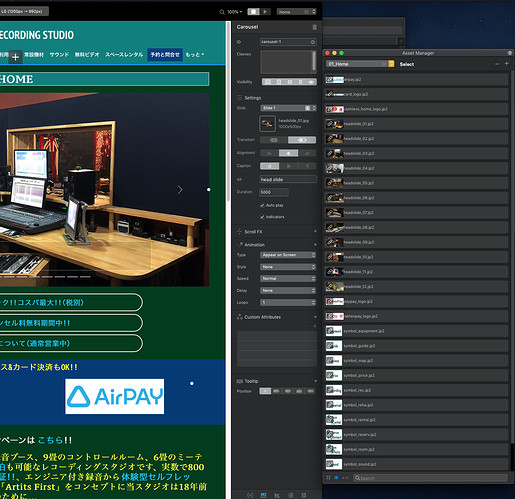Image resolution: width=515 pixels, height=499 pixels.
Task: Select the slide transition option
Action: pyautogui.click(x=274, y=140)
